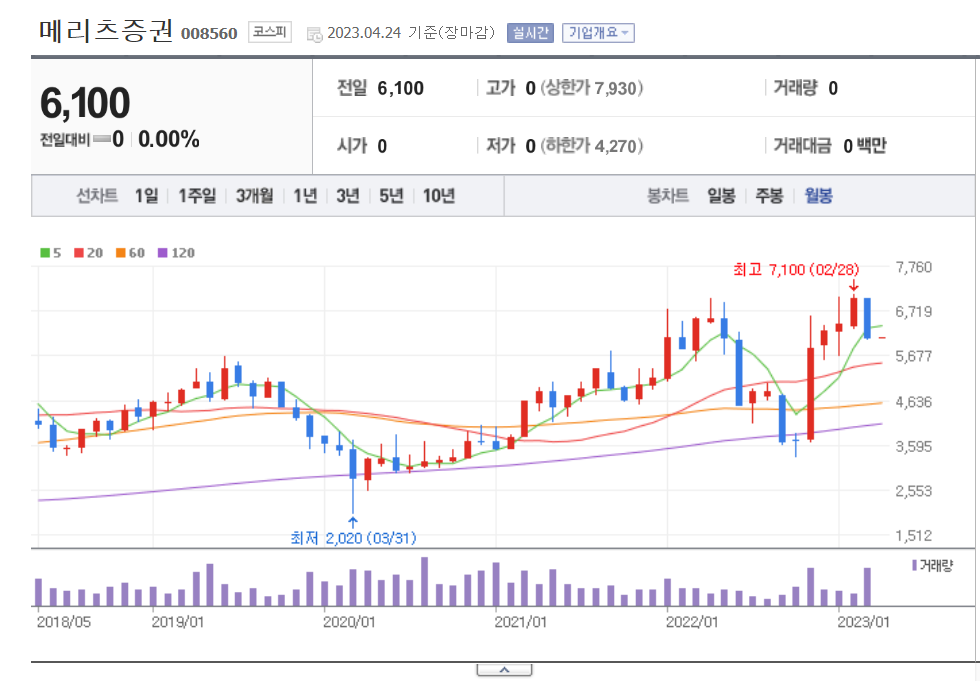Switch to 월봉 monthly candle chart

pyautogui.click(x=818, y=196)
